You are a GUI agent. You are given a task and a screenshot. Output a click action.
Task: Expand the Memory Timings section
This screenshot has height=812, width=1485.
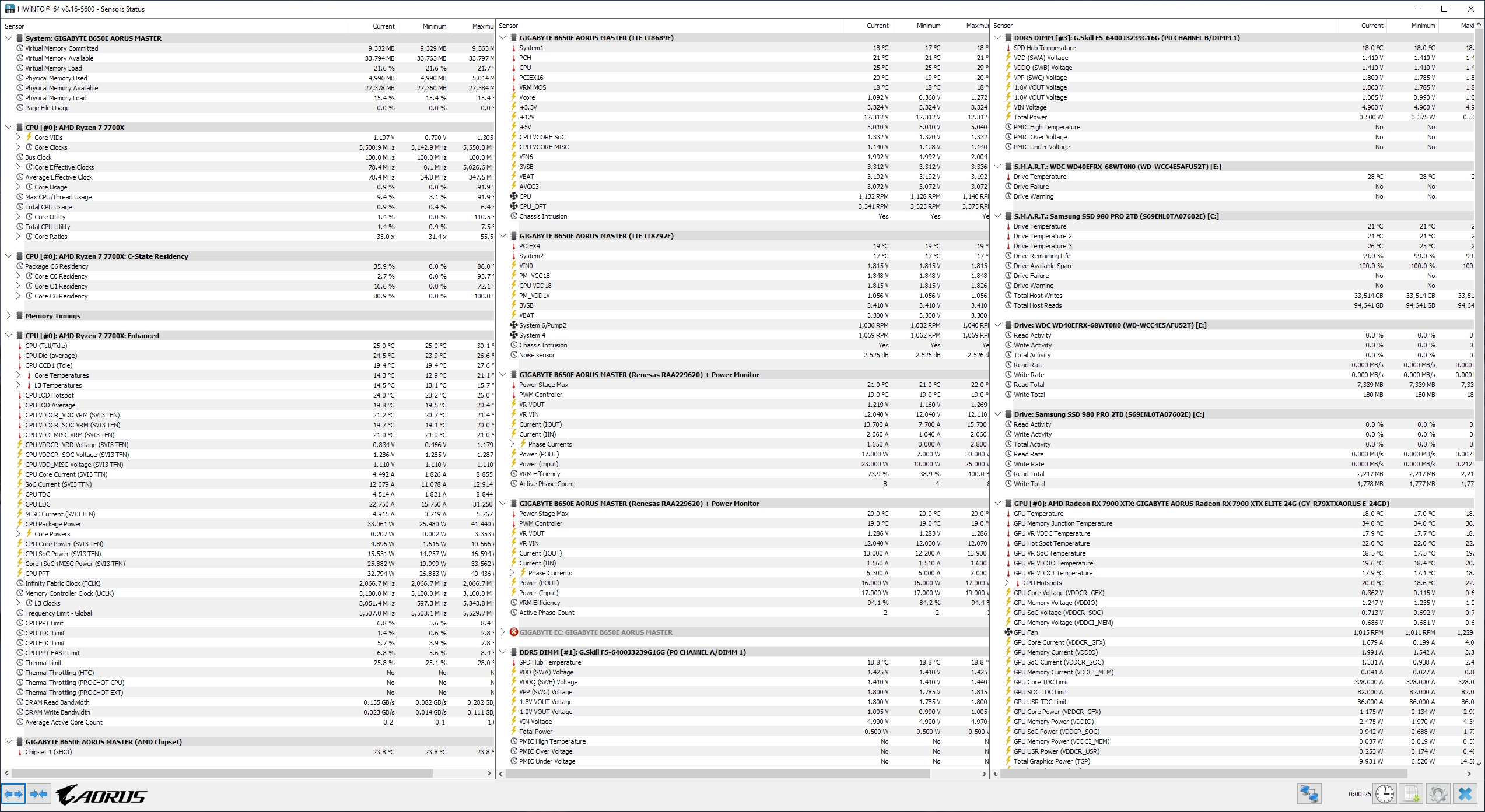point(9,316)
